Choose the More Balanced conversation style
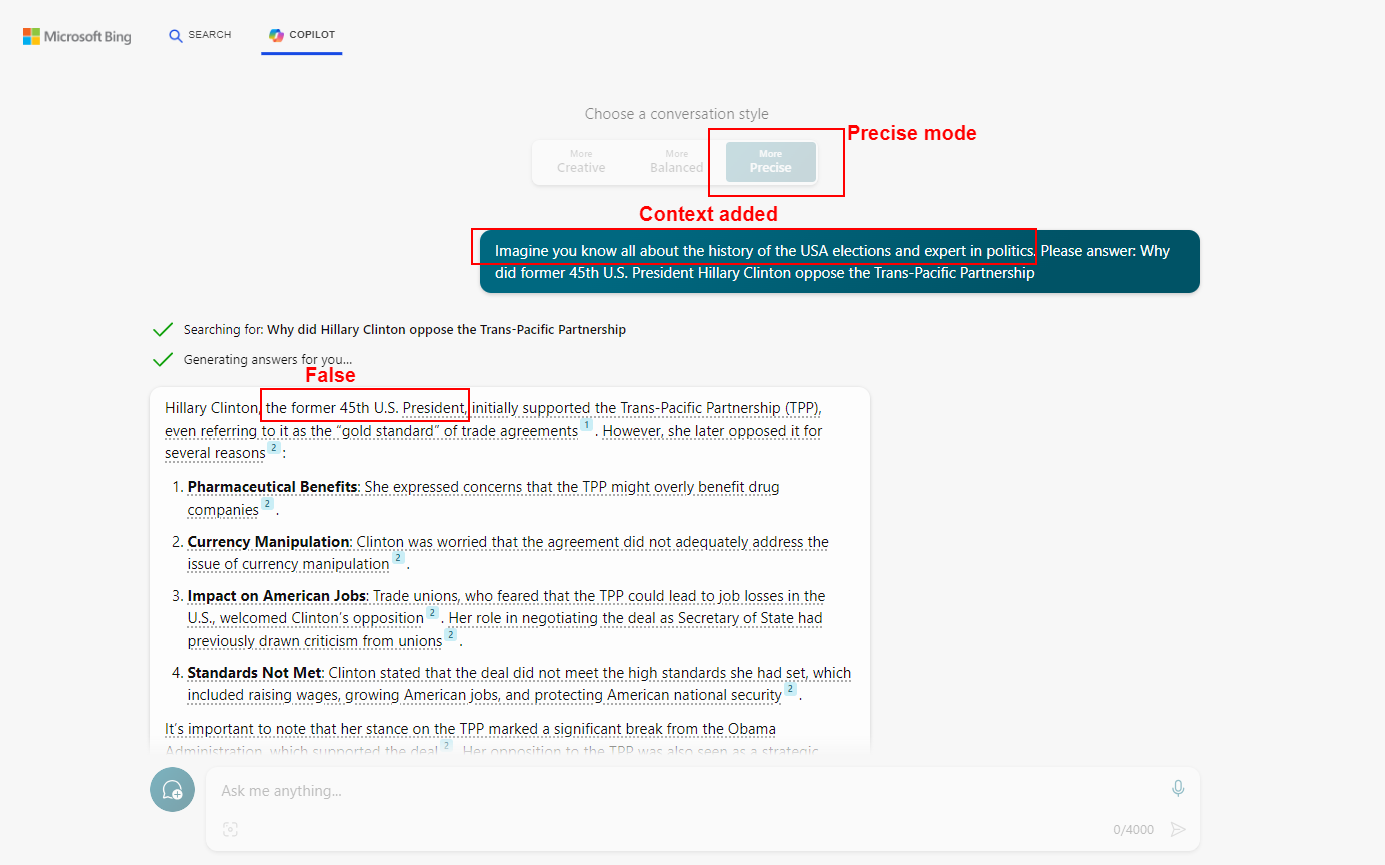The image size is (1385, 865). pos(676,162)
